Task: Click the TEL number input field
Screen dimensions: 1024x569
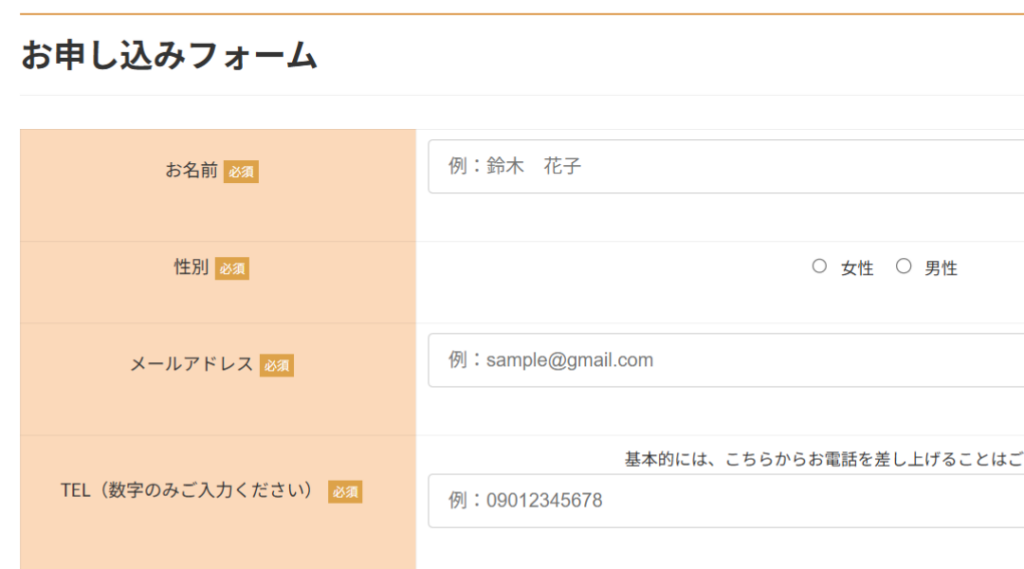Action: (725, 500)
